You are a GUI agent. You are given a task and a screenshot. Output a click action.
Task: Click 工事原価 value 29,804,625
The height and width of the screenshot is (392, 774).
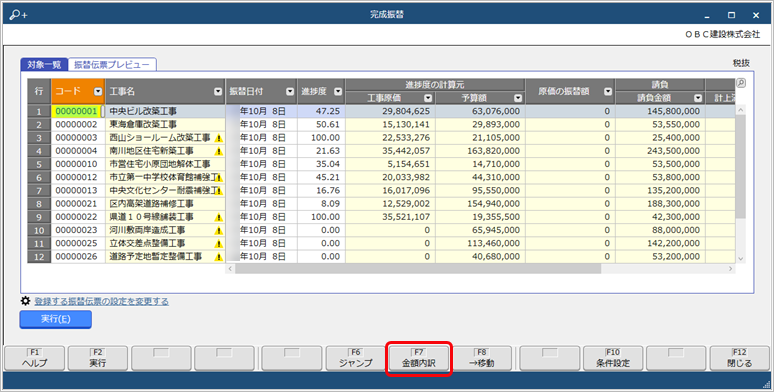pyautogui.click(x=390, y=112)
